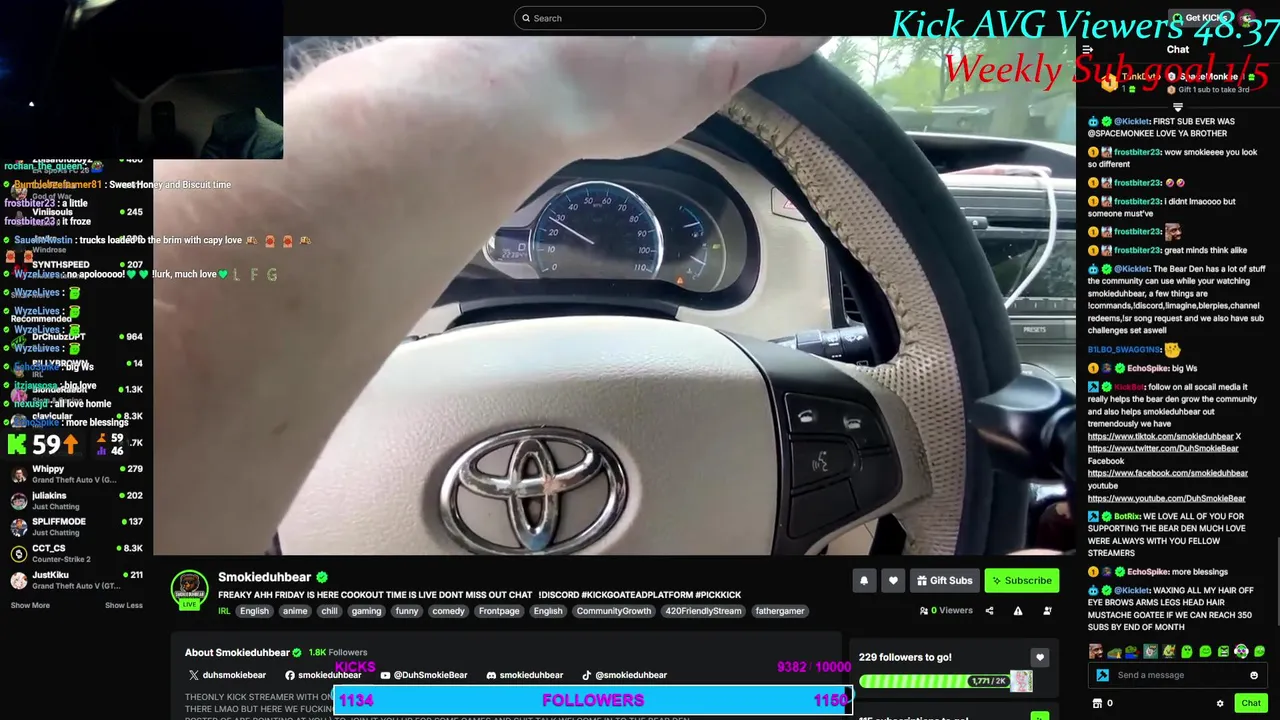Open the TikTok URL in chat message
Image resolution: width=1280 pixels, height=720 pixels.
(1160, 437)
